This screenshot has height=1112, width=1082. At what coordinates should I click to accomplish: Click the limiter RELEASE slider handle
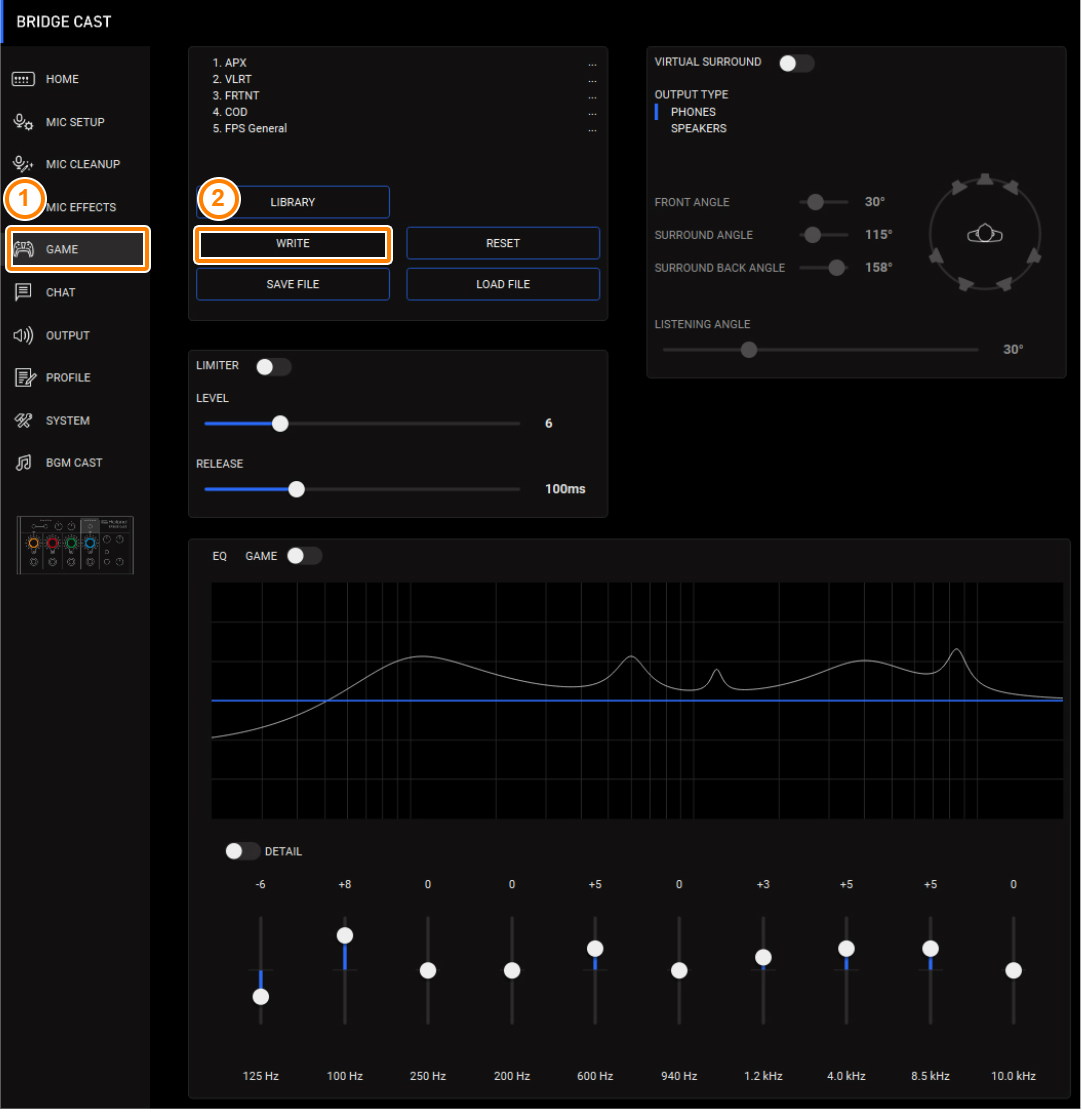296,489
